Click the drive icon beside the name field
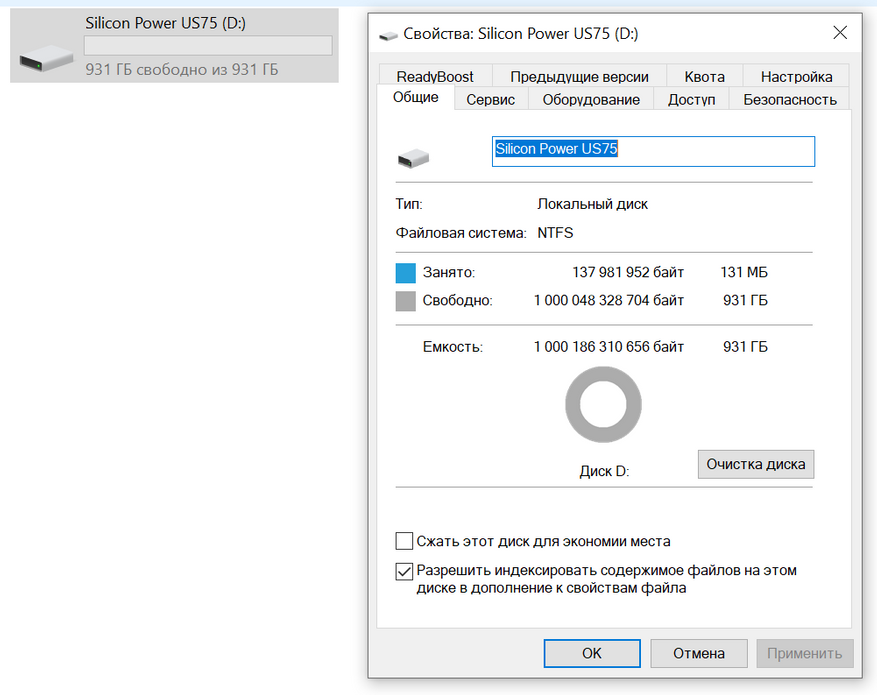 tap(412, 158)
